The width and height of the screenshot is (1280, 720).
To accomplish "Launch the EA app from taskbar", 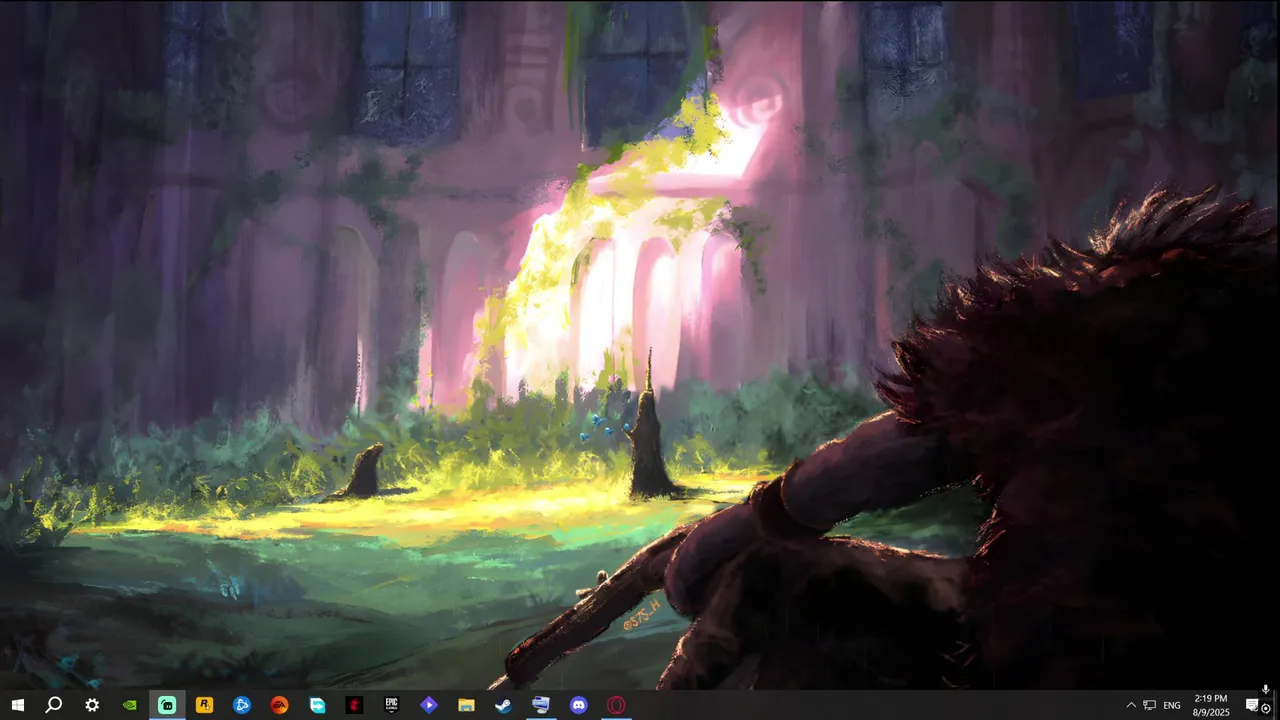I will pos(279,705).
